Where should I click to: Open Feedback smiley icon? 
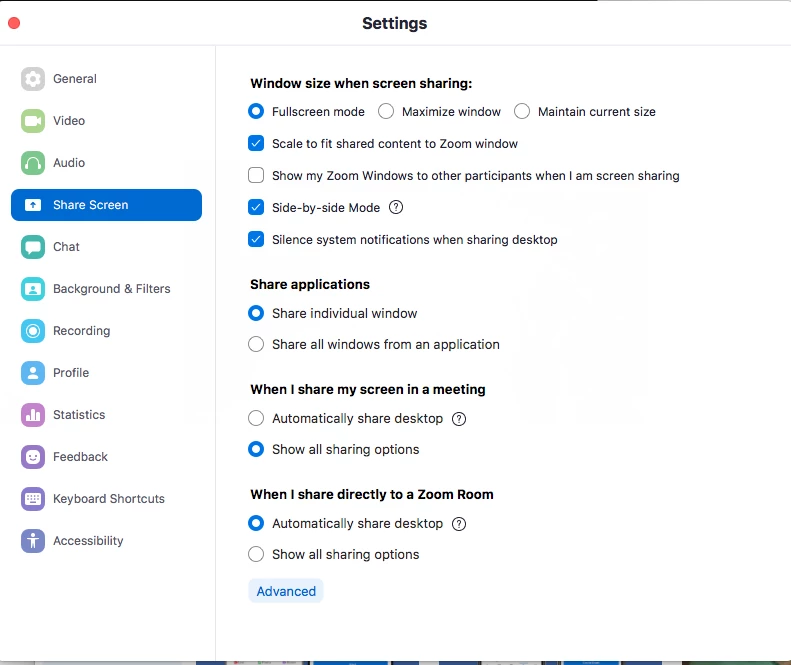pos(33,457)
